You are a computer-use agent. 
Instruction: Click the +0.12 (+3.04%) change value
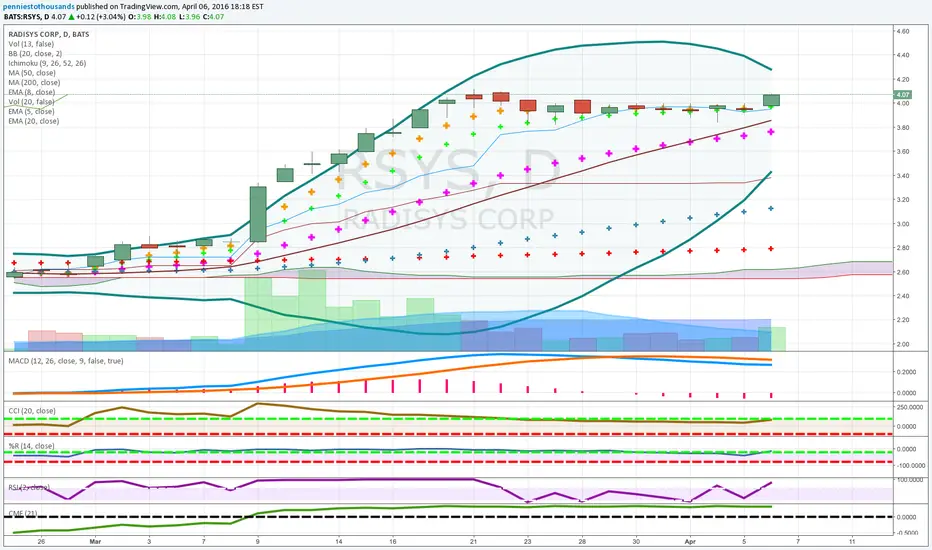100,17
